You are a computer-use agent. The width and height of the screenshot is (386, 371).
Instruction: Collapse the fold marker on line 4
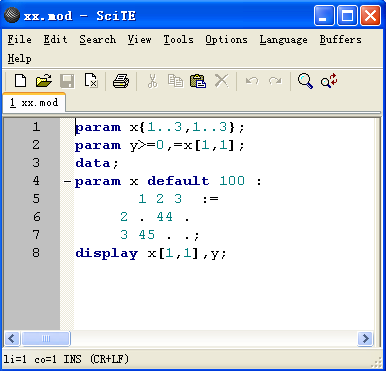(67, 181)
